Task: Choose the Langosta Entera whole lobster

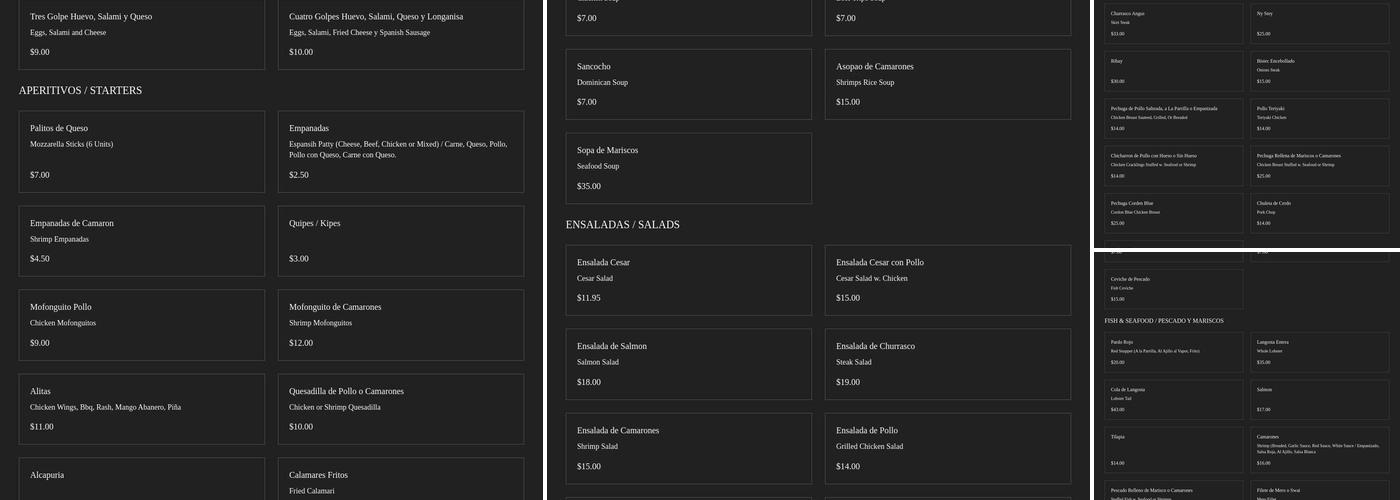Action: click(1322, 352)
